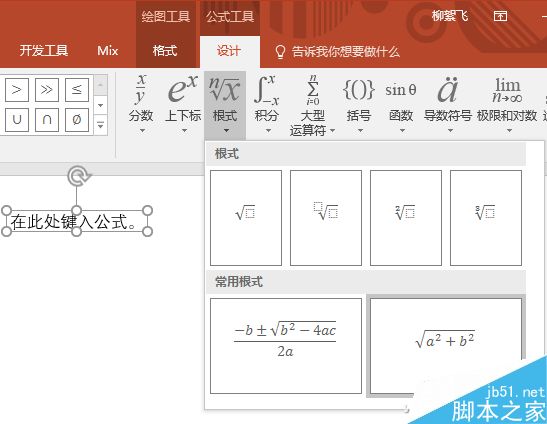Move to previous symbols gallery row

click(100, 85)
